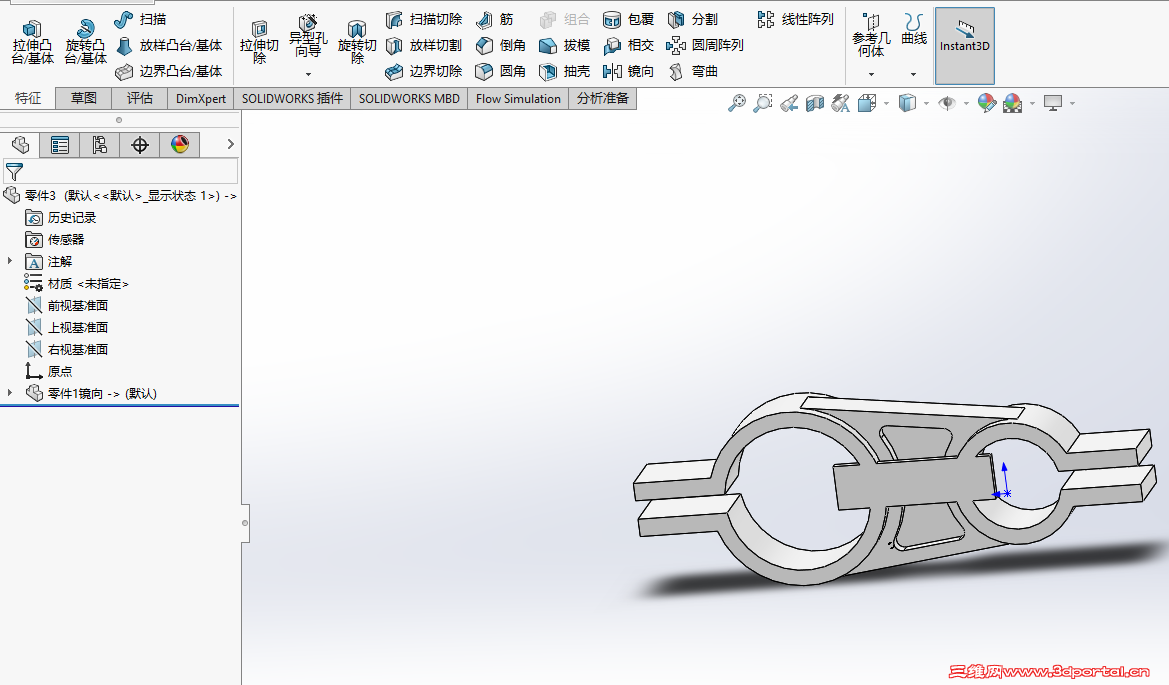Open the Curves dropdown (曲线)
The width and height of the screenshot is (1169, 685).
[x=913, y=75]
